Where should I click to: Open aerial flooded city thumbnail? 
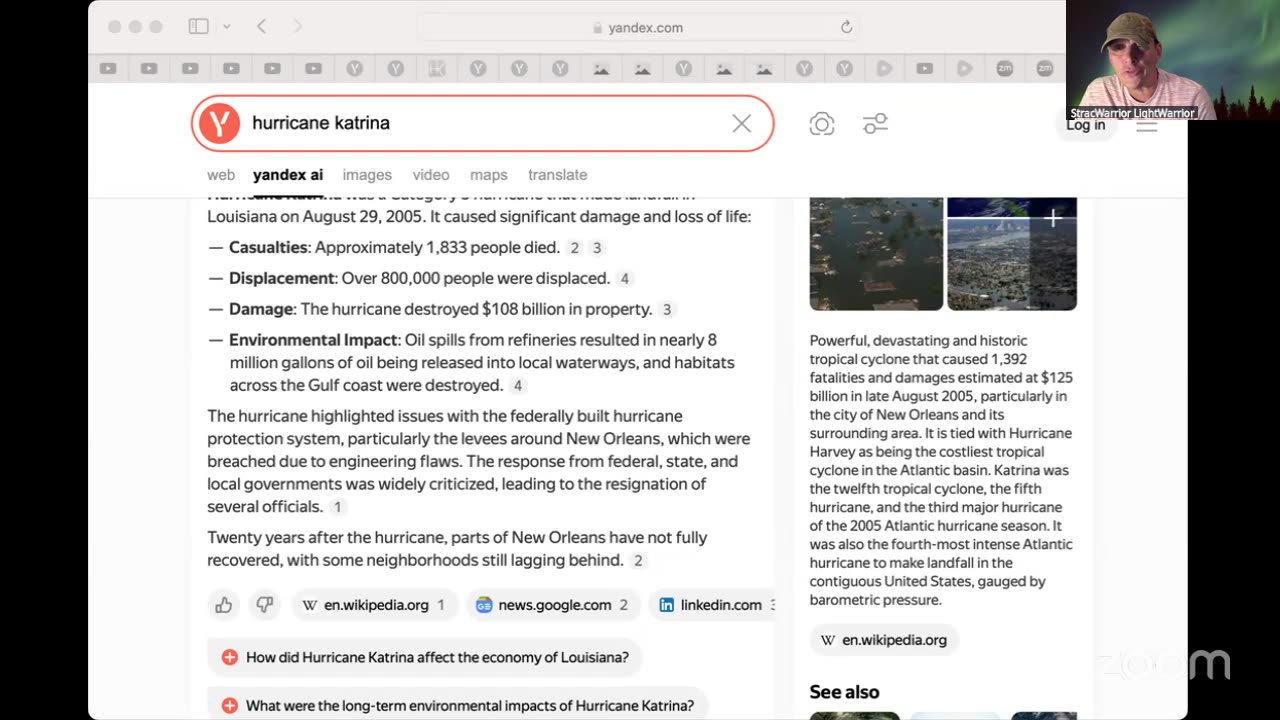point(1012,265)
